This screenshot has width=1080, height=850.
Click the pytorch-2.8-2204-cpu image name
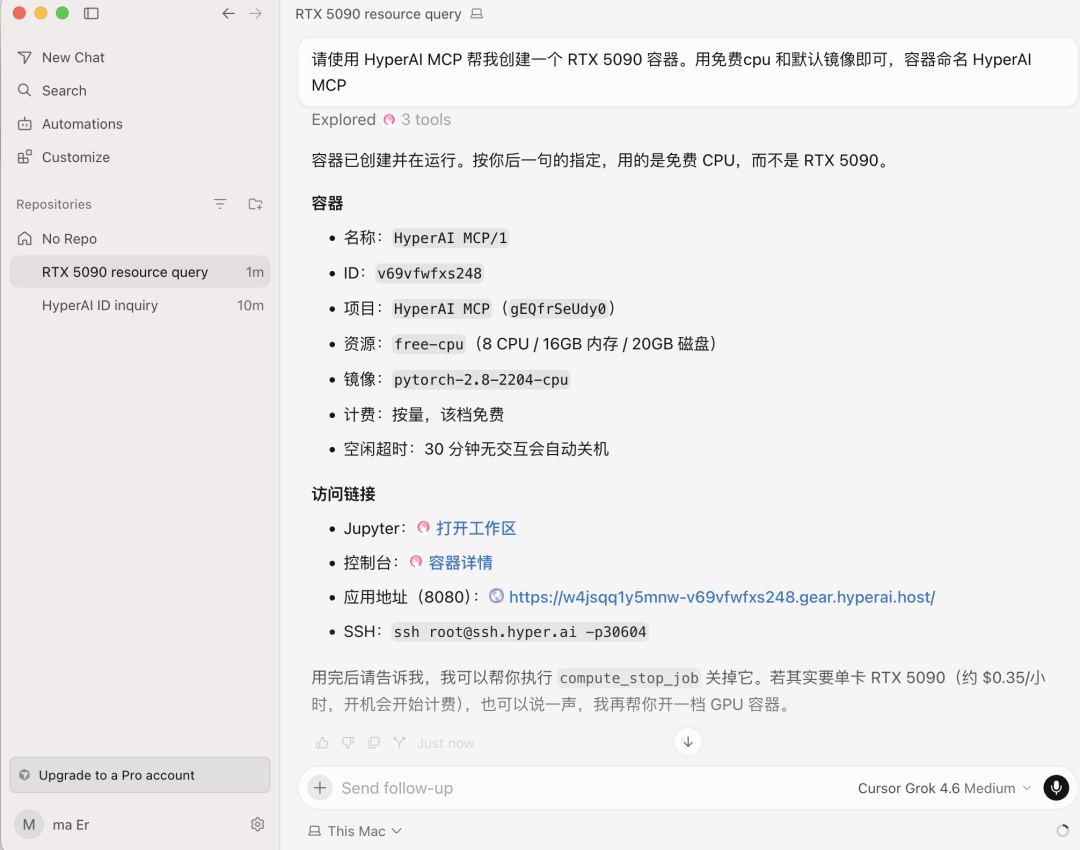point(481,380)
